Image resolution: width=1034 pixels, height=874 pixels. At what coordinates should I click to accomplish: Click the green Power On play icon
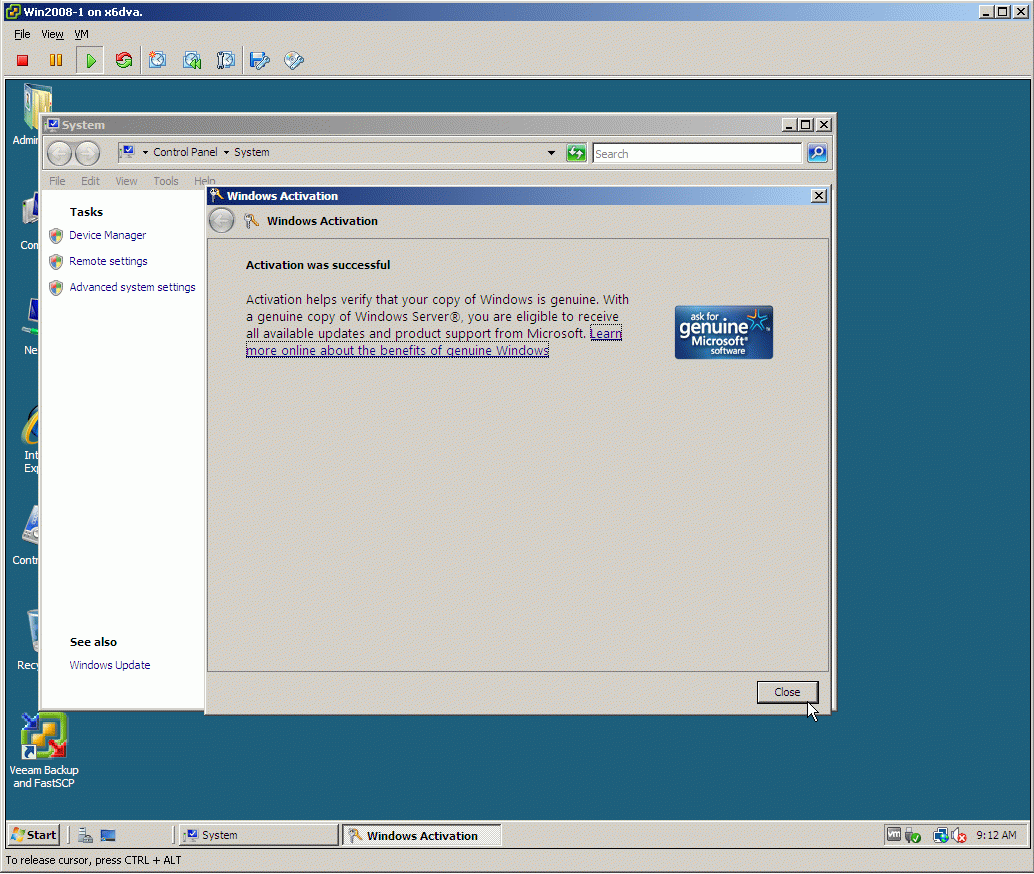(x=90, y=61)
